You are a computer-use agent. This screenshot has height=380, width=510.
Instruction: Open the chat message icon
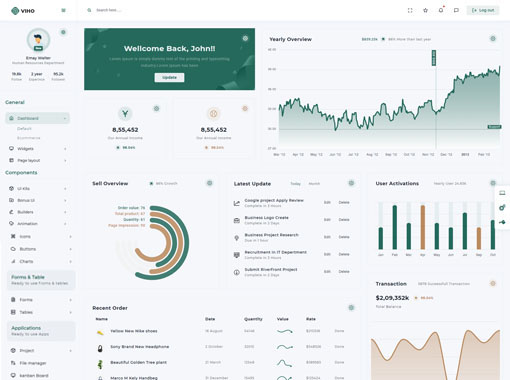point(456,10)
